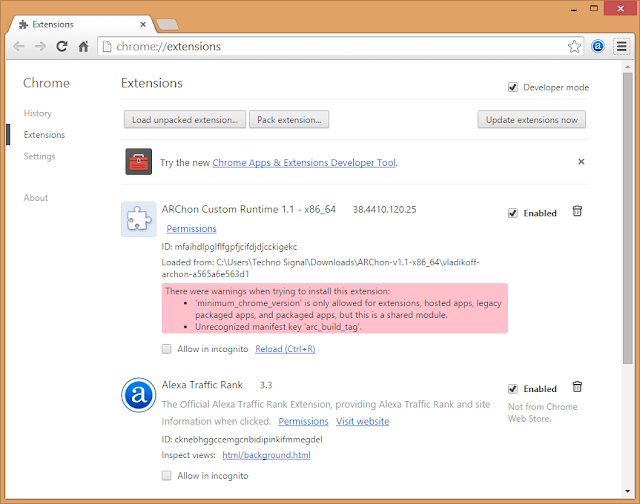Click the Reload (Ctrl+R) link

285,349
